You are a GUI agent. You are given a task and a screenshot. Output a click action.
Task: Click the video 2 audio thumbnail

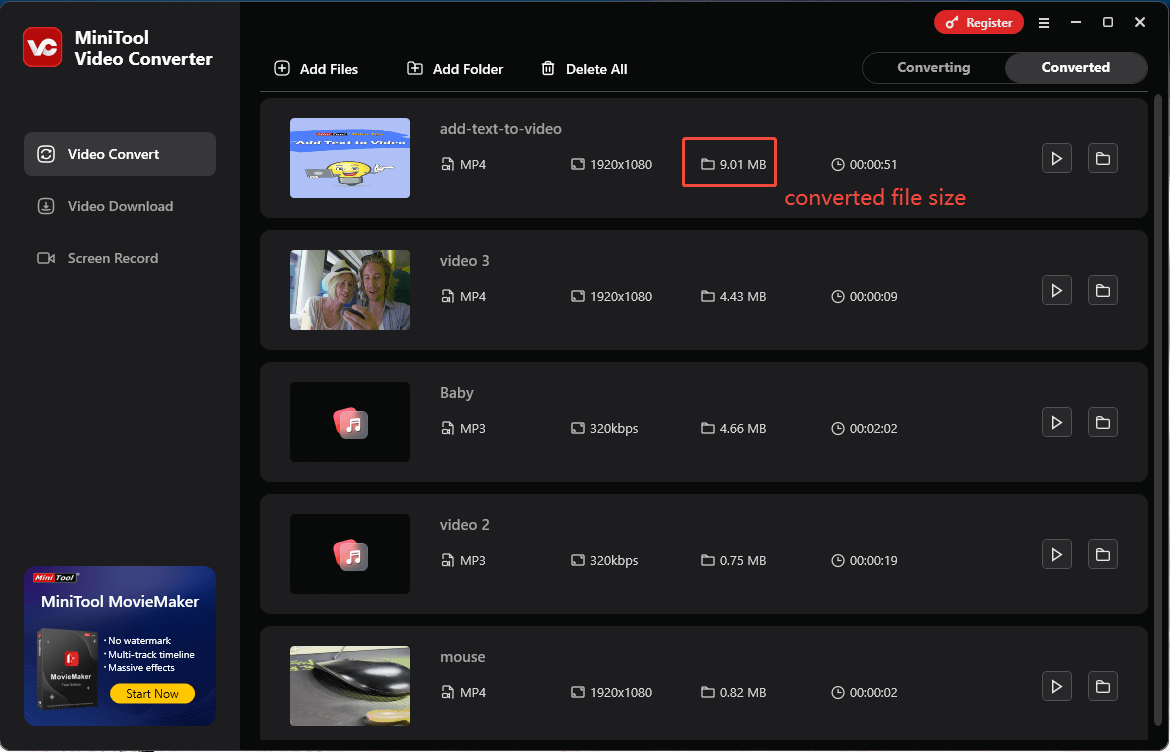350,554
